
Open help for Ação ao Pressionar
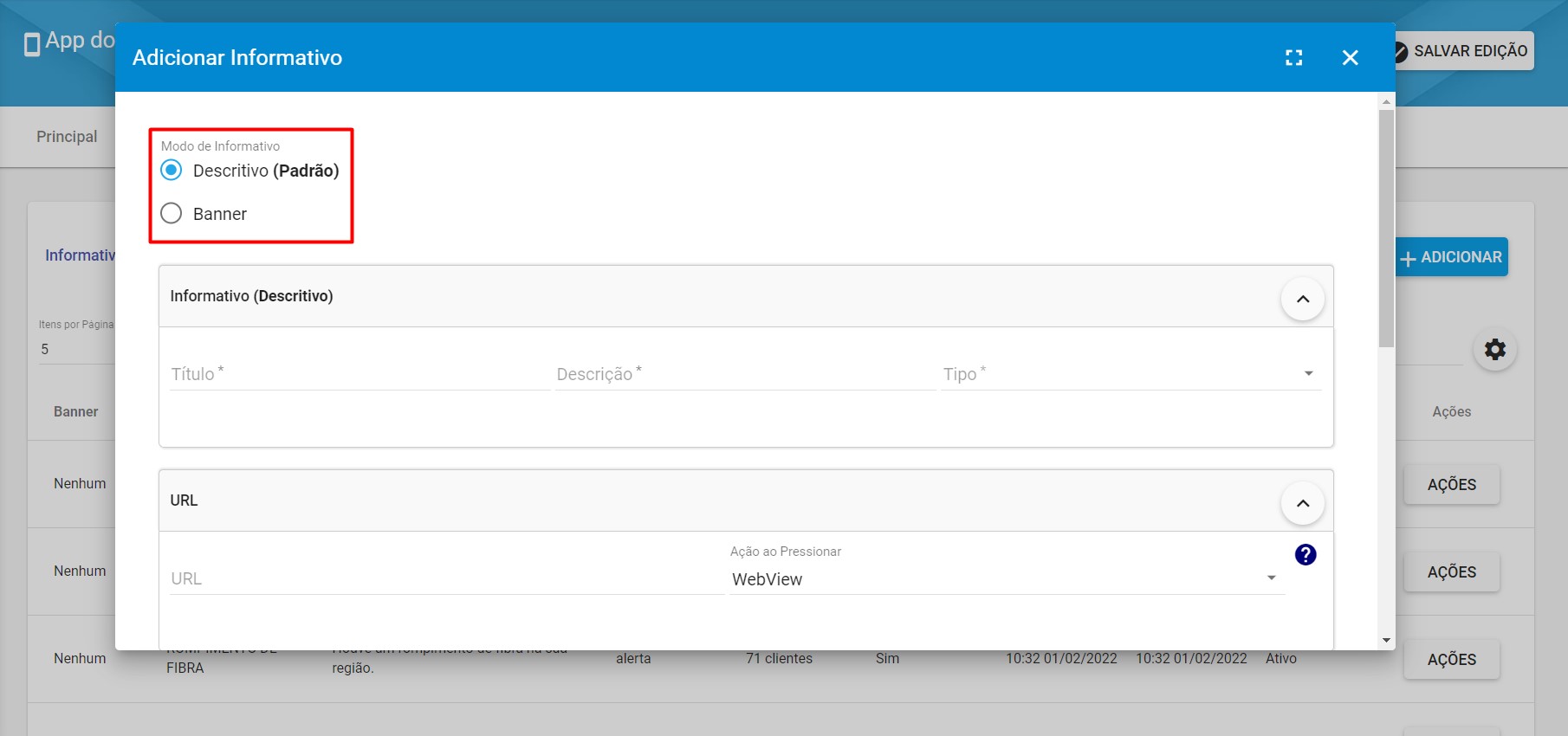[1306, 555]
